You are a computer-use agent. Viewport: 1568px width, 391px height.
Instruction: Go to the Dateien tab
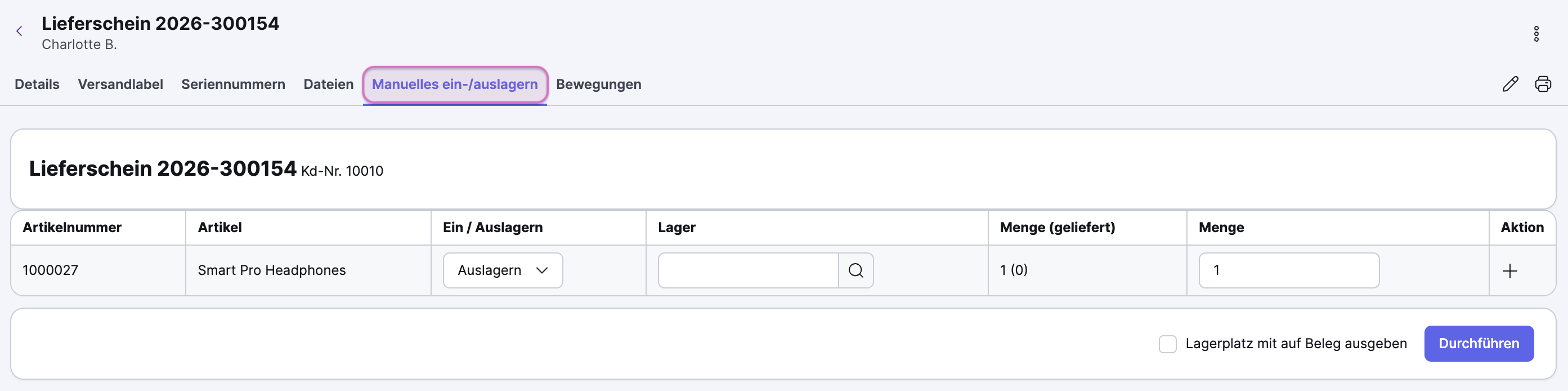pyautogui.click(x=328, y=85)
